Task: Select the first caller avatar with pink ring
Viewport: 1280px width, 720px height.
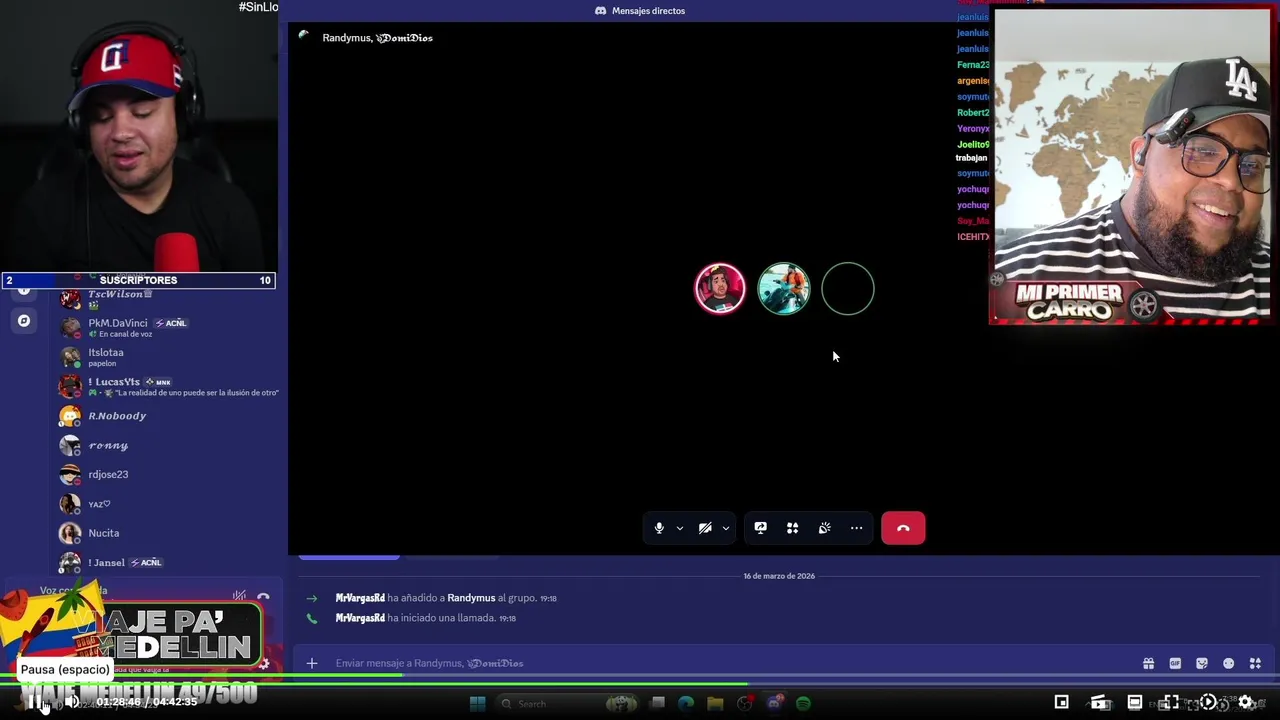Action: coord(720,289)
